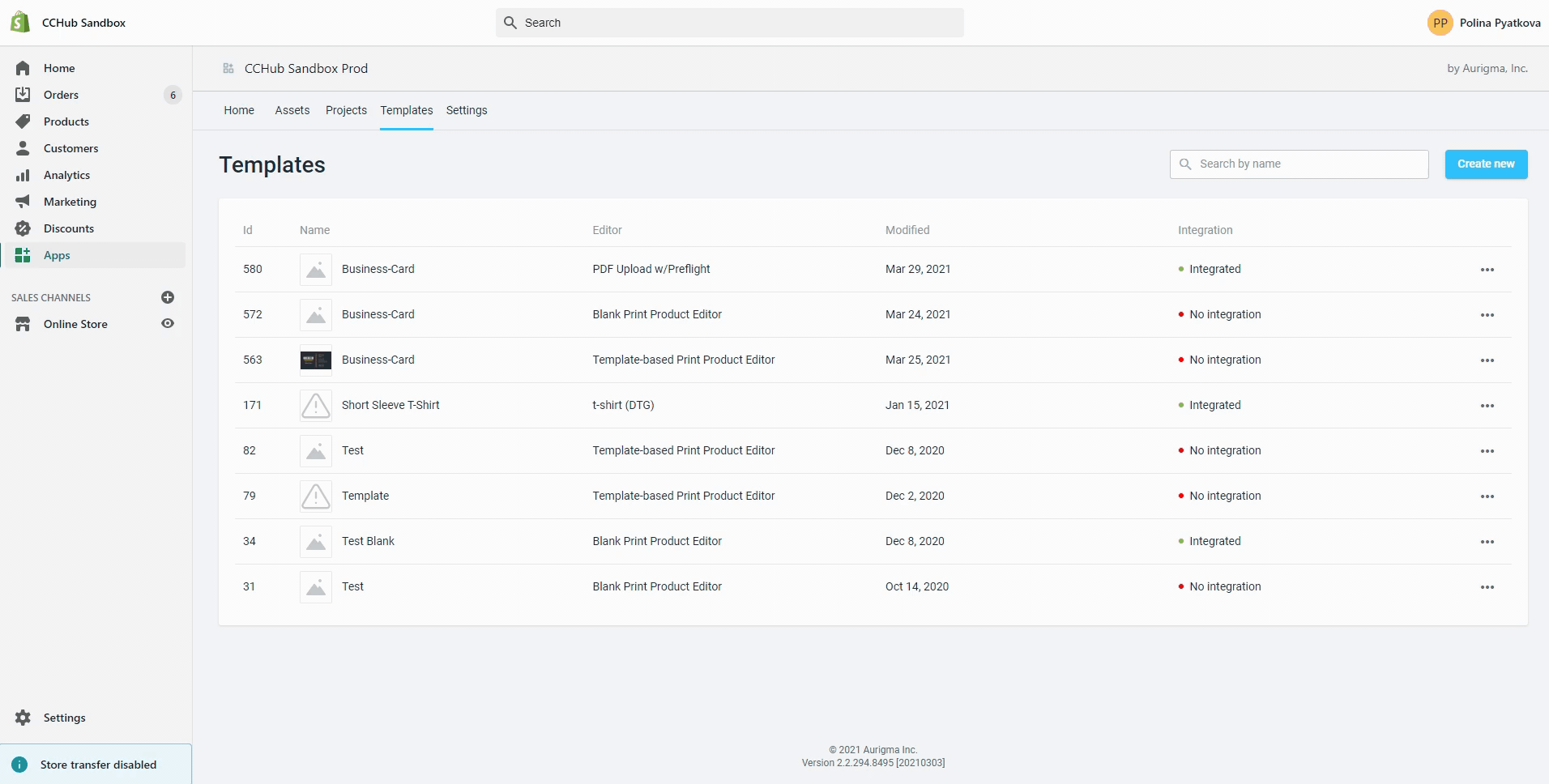Switch to the Assets tab
1549x784 pixels.
tap(292, 110)
